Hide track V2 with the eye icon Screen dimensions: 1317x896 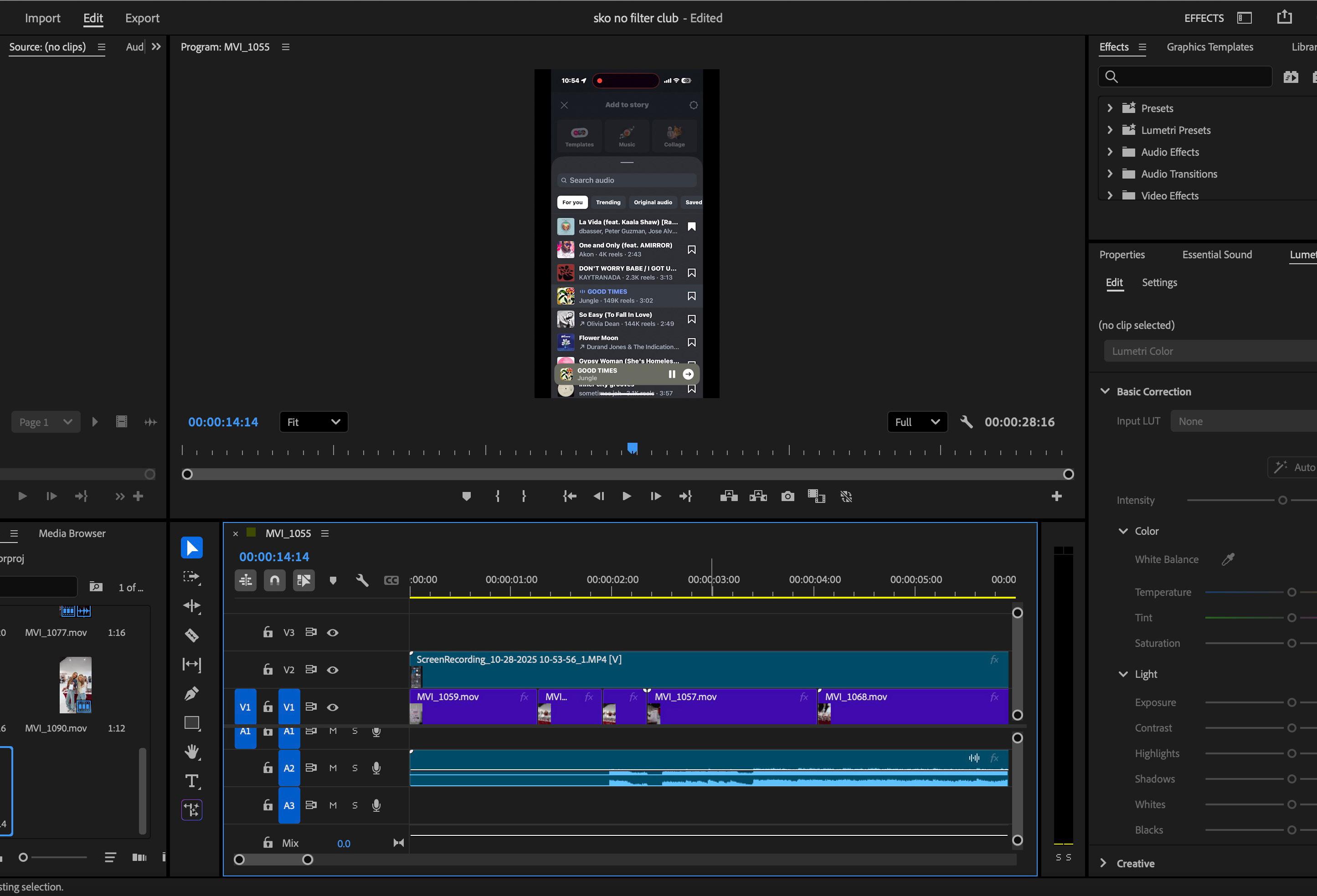(x=333, y=670)
